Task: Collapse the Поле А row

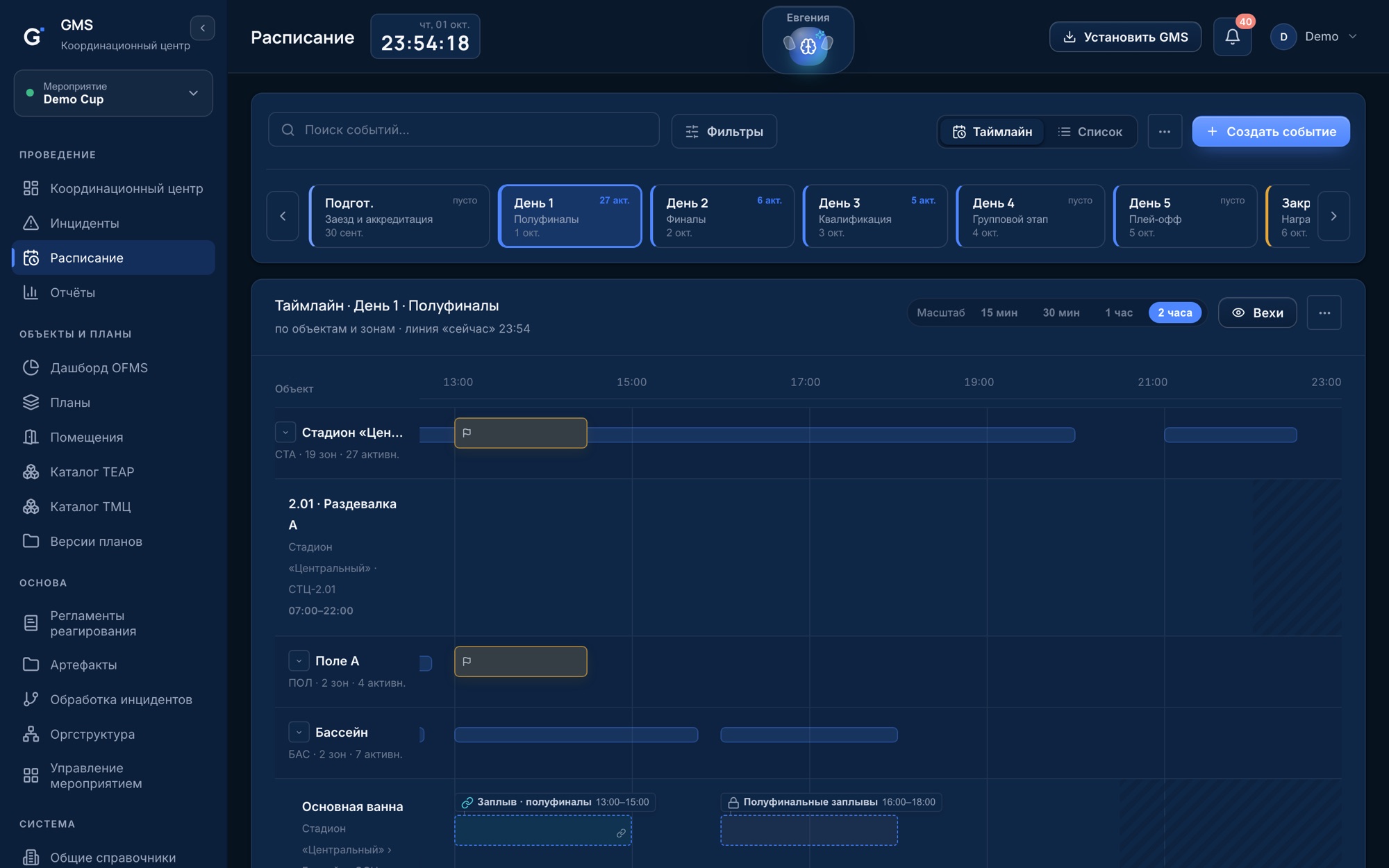Action: click(299, 660)
